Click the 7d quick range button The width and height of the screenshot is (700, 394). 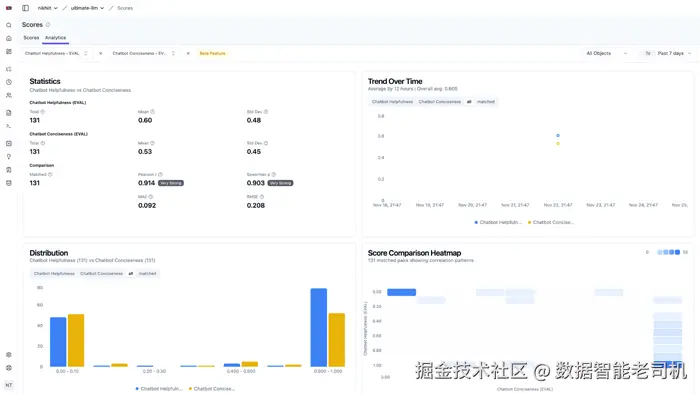pyautogui.click(x=647, y=53)
